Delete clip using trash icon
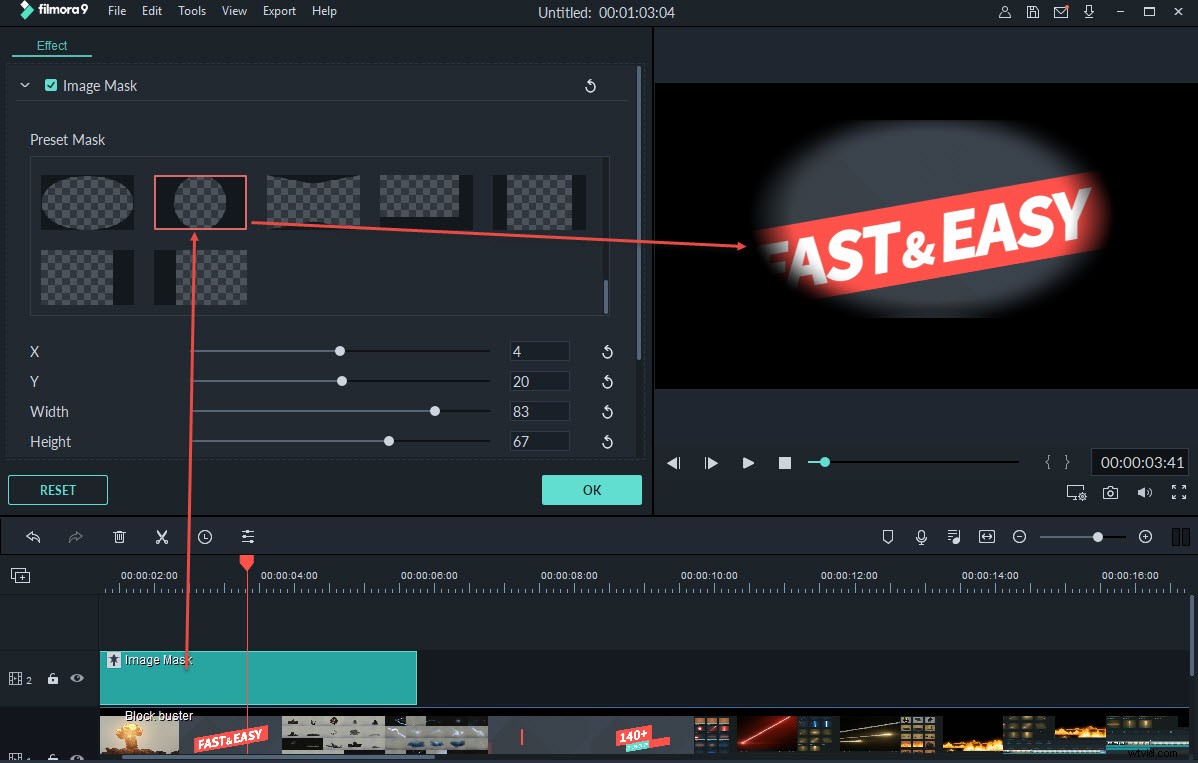 119,537
